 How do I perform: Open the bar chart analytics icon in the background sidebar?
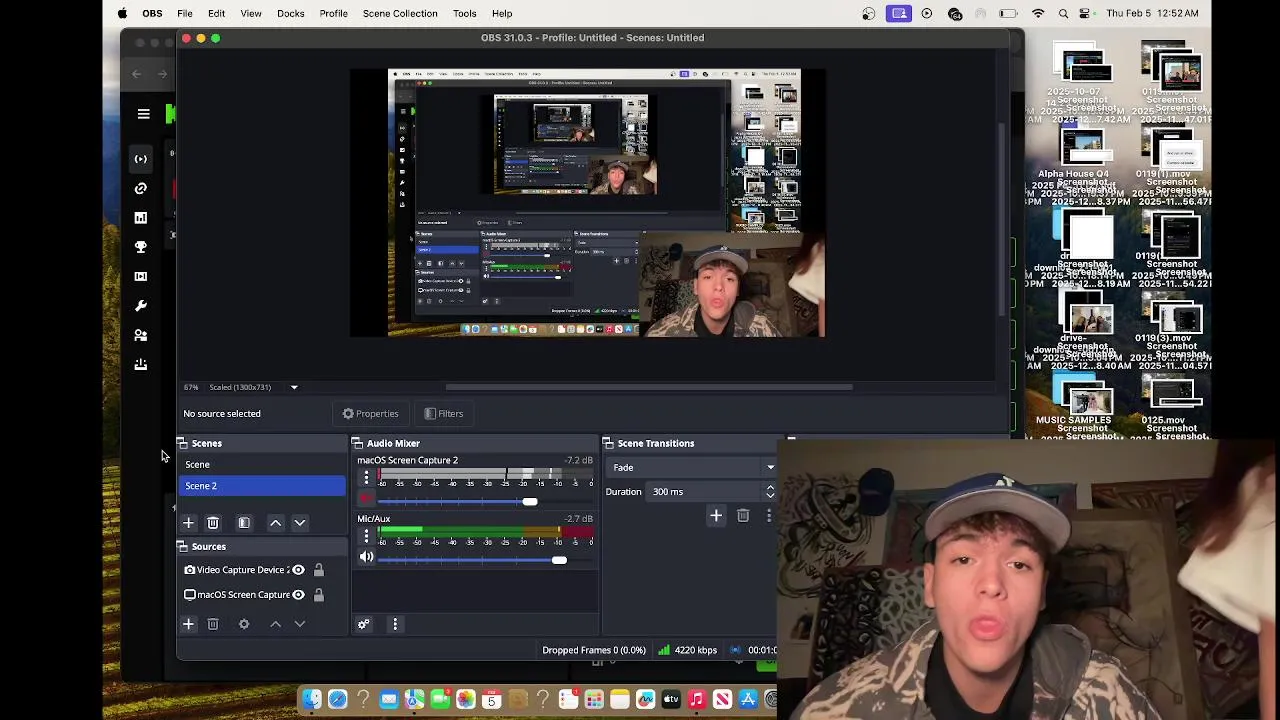point(141,218)
